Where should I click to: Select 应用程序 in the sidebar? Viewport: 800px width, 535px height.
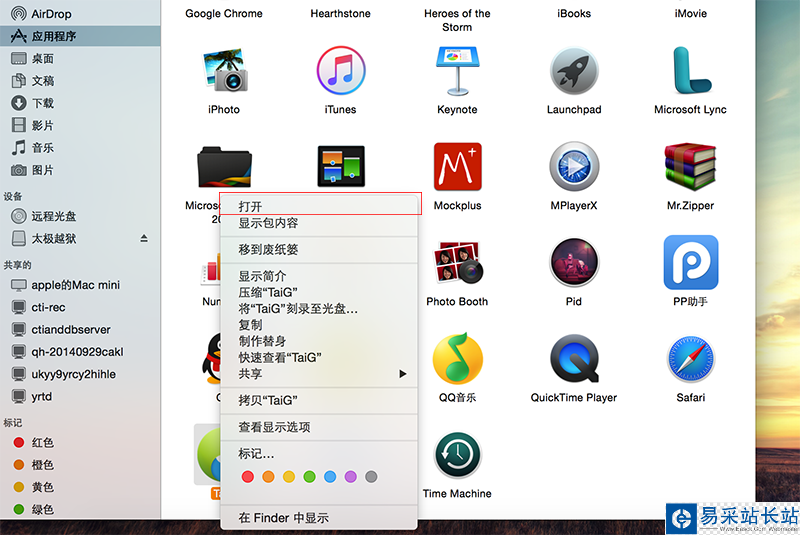pyautogui.click(x=80, y=36)
